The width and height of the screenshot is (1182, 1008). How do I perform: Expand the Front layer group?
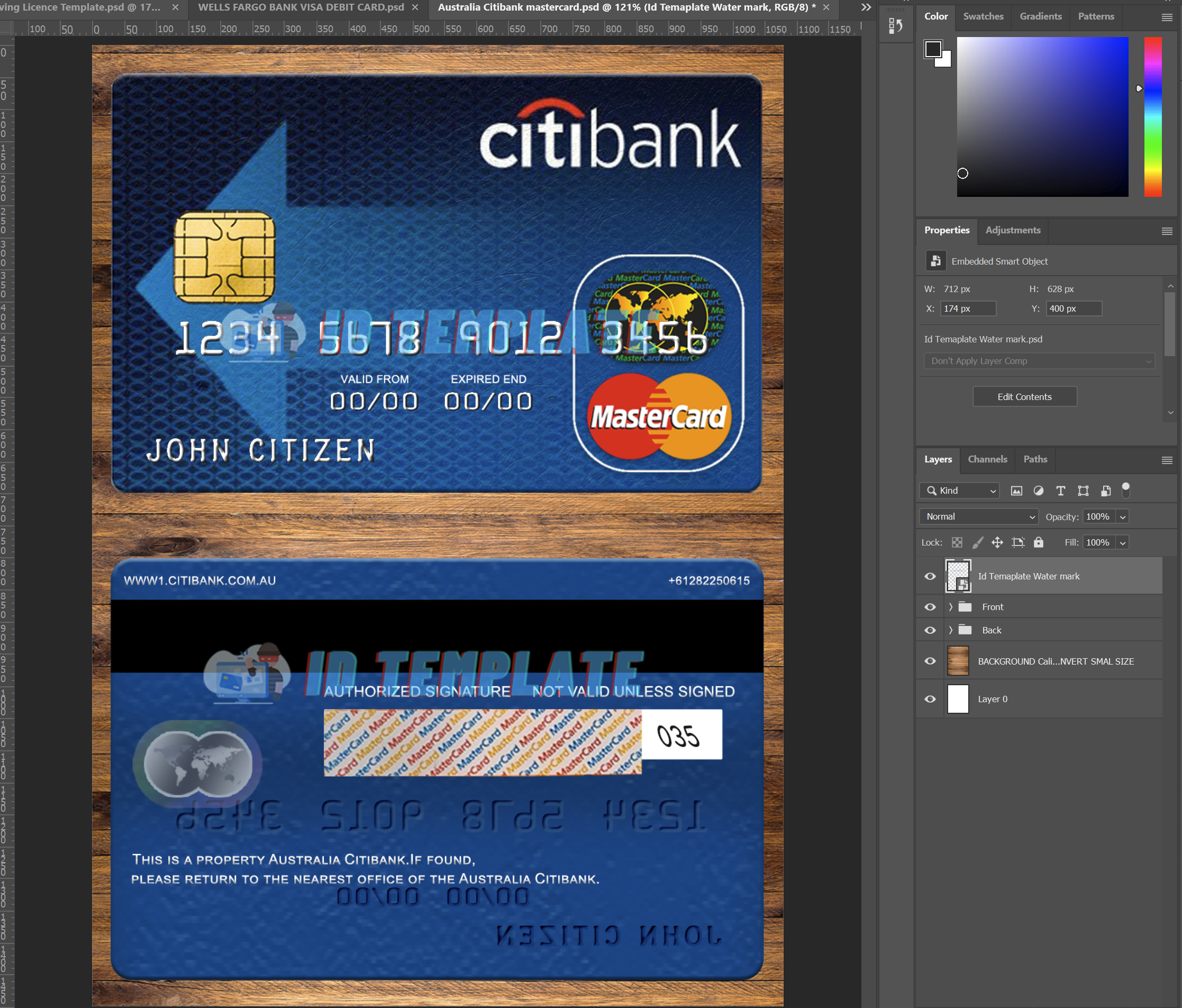click(x=950, y=607)
